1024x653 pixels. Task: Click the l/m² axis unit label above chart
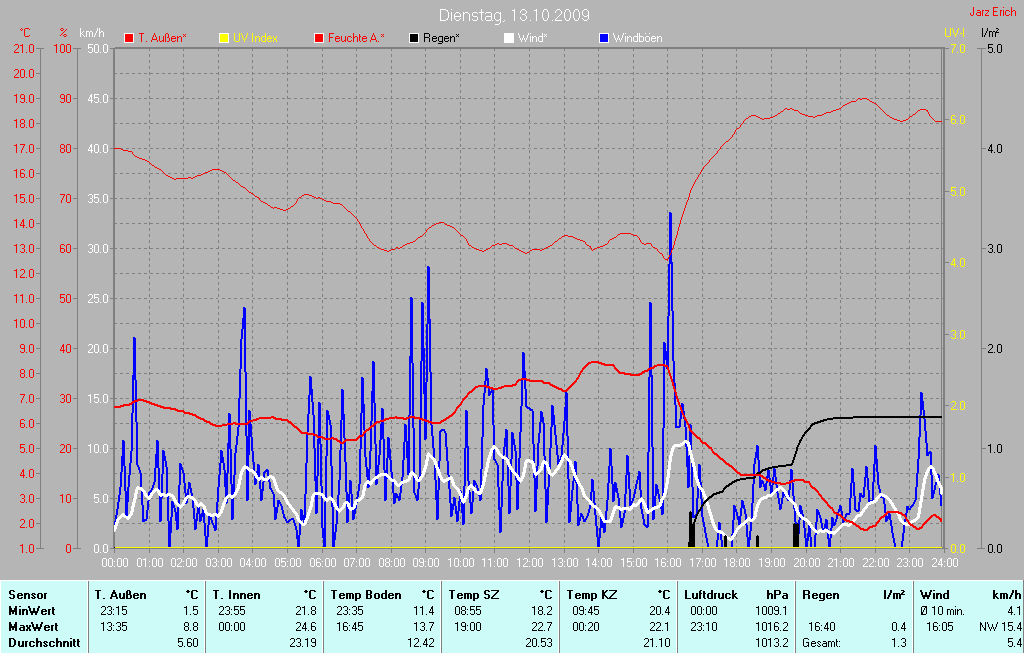pyautogui.click(x=990, y=32)
